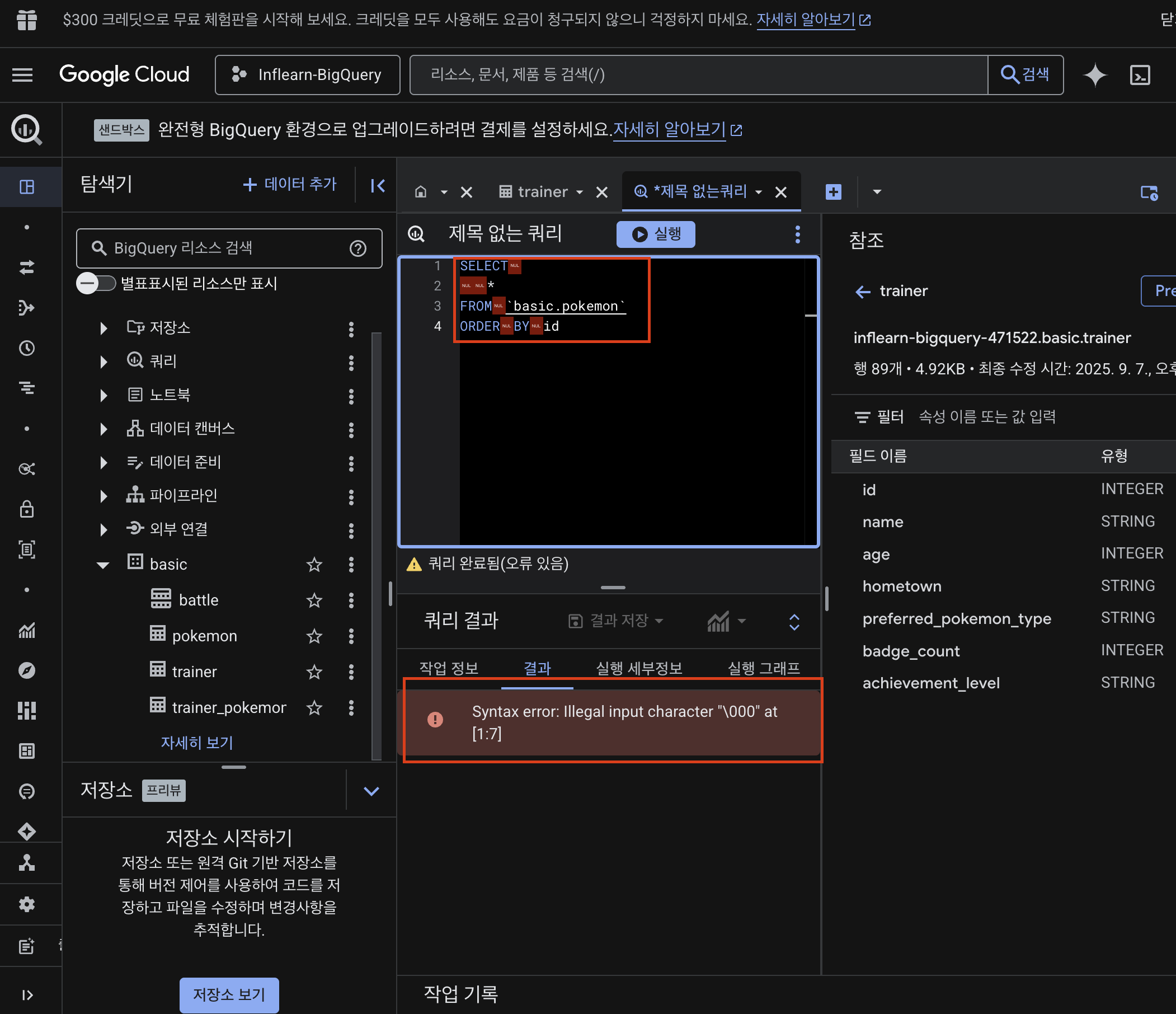Star the trainer table

[x=314, y=672]
